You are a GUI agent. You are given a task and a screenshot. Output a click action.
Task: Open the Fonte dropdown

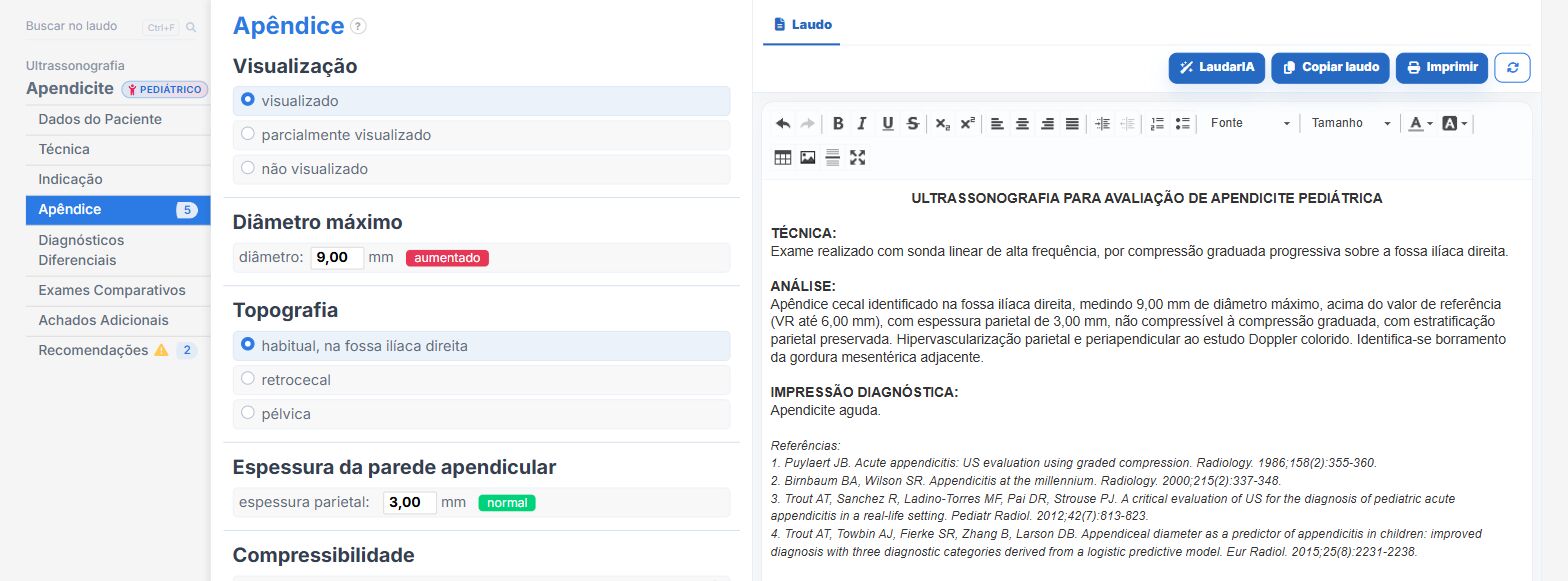(1250, 124)
